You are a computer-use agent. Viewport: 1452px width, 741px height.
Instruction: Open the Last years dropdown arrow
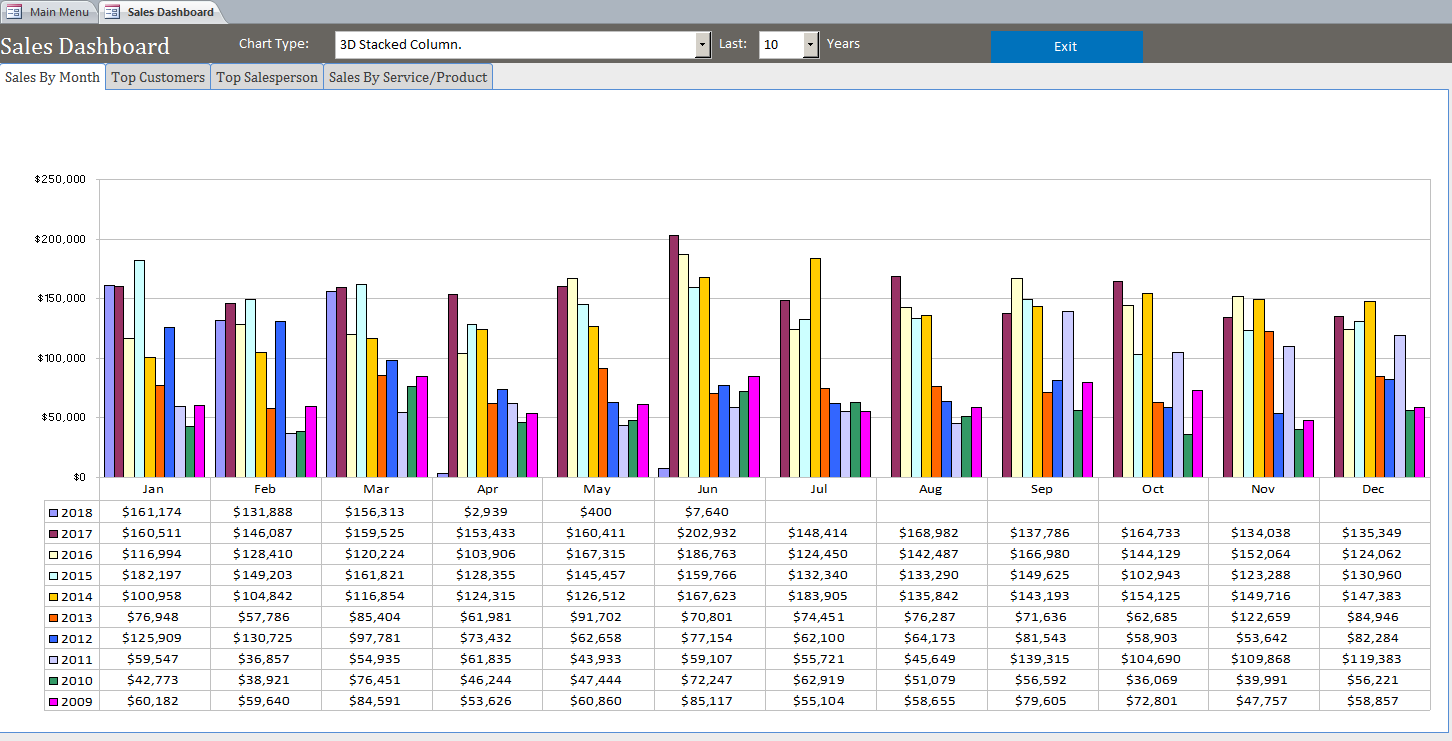click(x=810, y=45)
